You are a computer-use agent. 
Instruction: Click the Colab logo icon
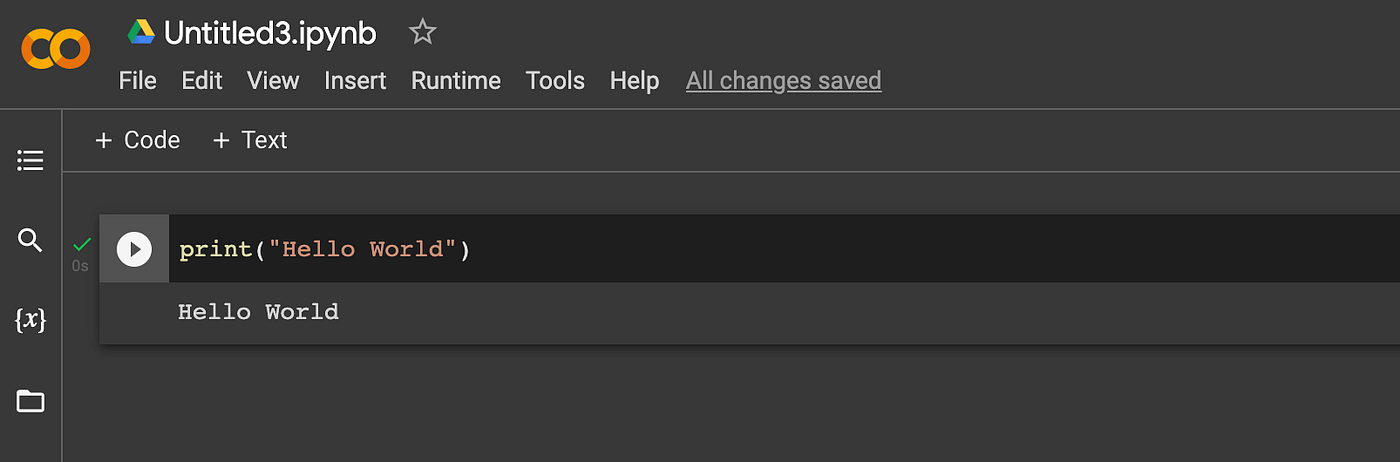pyautogui.click(x=56, y=48)
